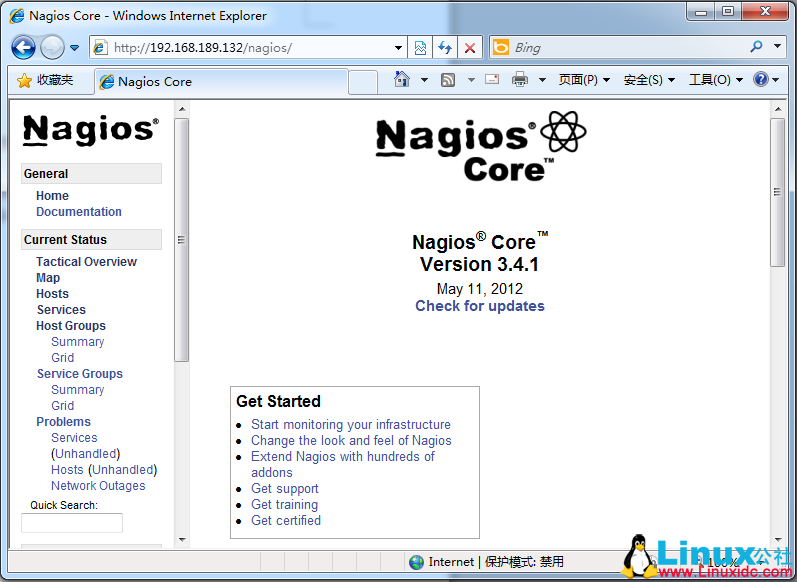
Task: Open Change the look and feel link
Action: [351, 441]
